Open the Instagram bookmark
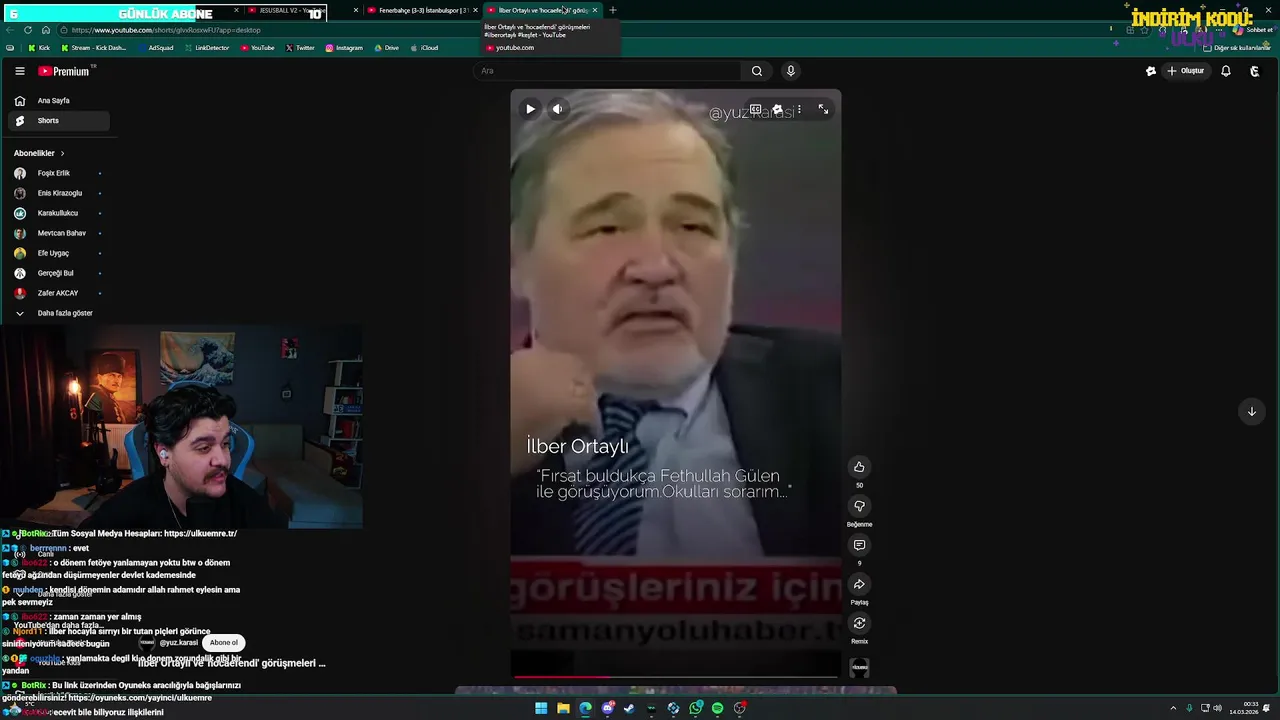The height and width of the screenshot is (720, 1280). tap(343, 48)
